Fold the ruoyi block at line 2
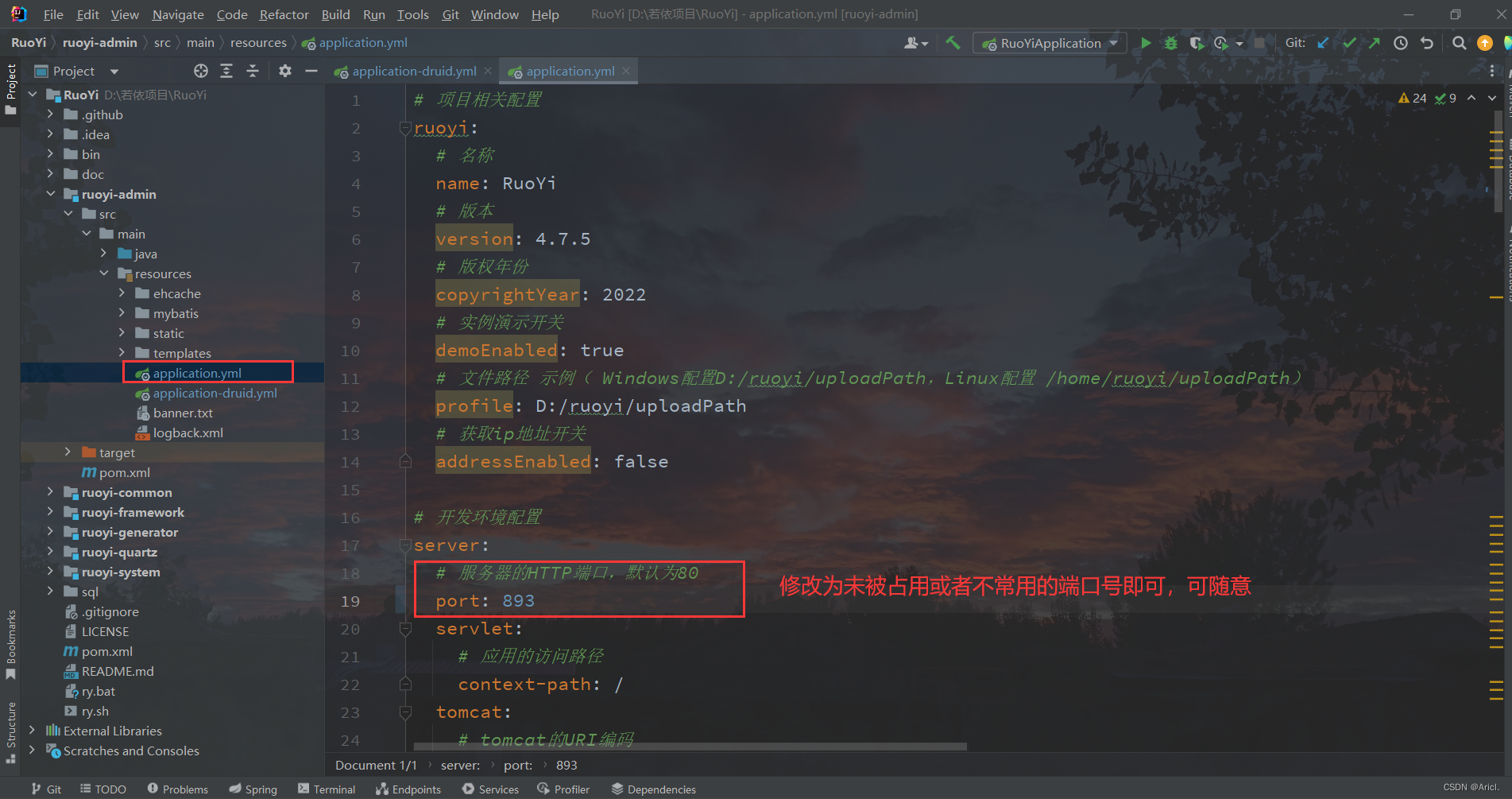 coord(405,128)
